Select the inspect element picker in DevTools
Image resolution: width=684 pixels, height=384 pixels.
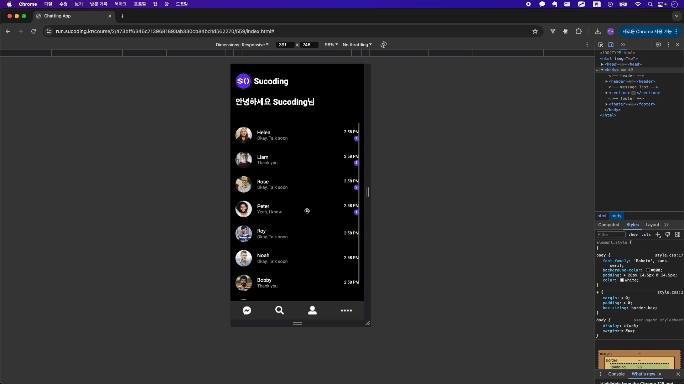pos(601,45)
